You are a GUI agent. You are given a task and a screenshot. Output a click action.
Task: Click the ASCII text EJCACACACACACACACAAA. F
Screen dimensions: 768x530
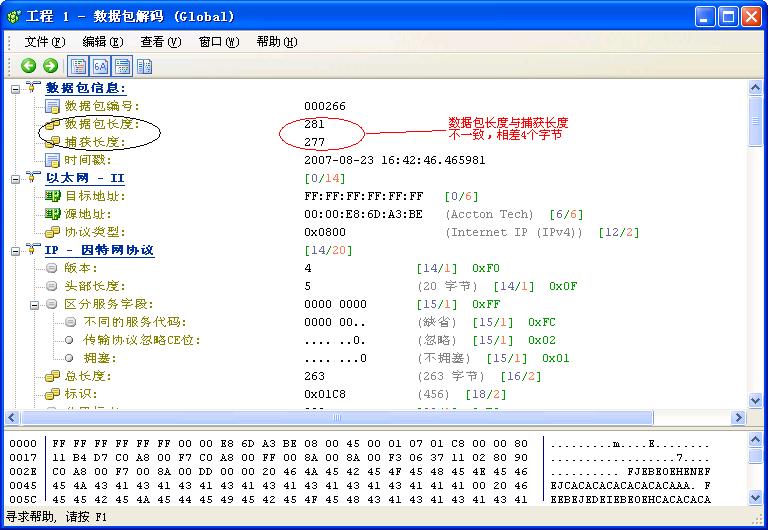tap(630, 486)
